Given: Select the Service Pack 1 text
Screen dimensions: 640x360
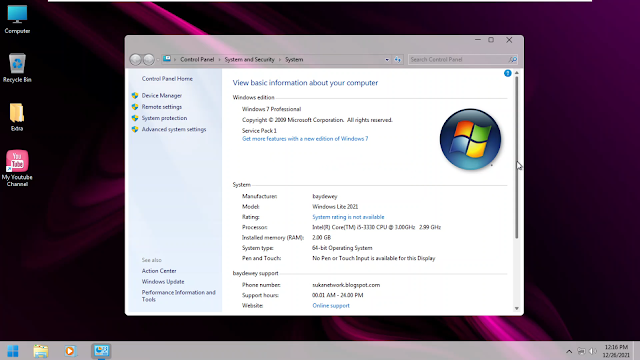Looking at the screenshot, I should (x=259, y=131).
